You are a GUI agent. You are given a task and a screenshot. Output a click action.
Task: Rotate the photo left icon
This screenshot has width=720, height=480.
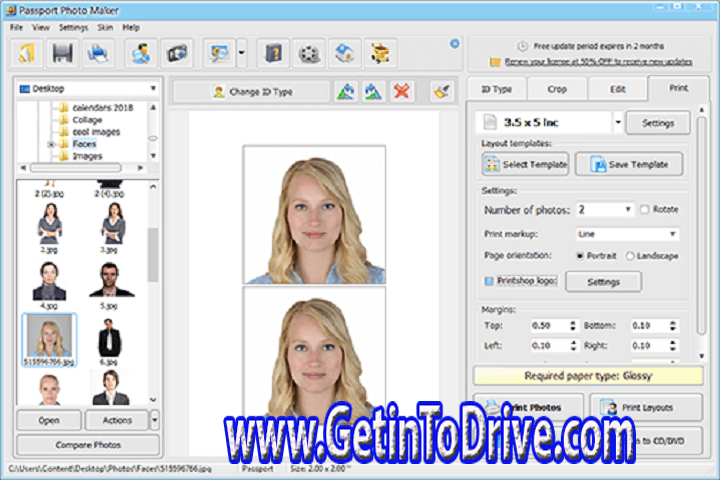click(346, 91)
